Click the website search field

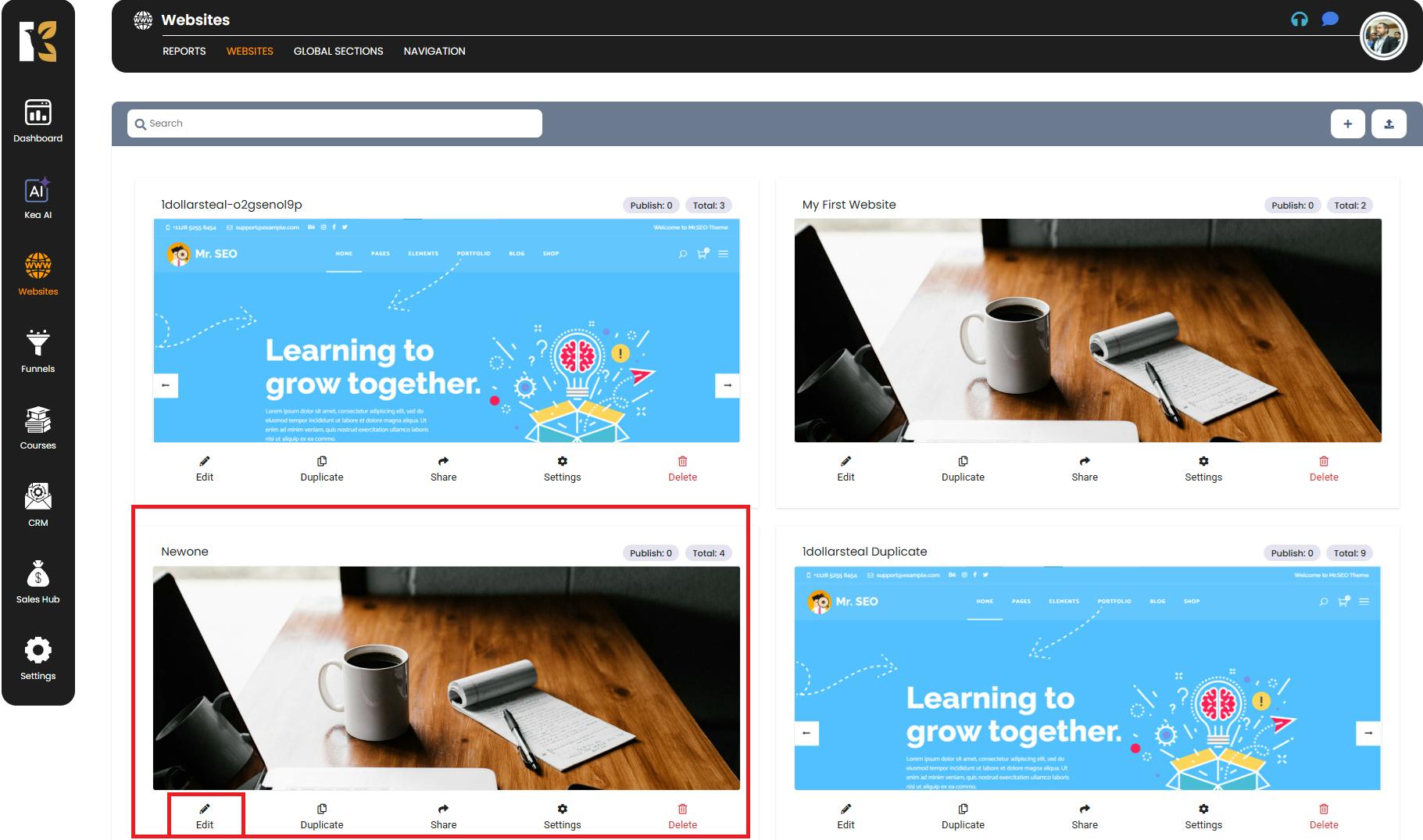(x=336, y=123)
